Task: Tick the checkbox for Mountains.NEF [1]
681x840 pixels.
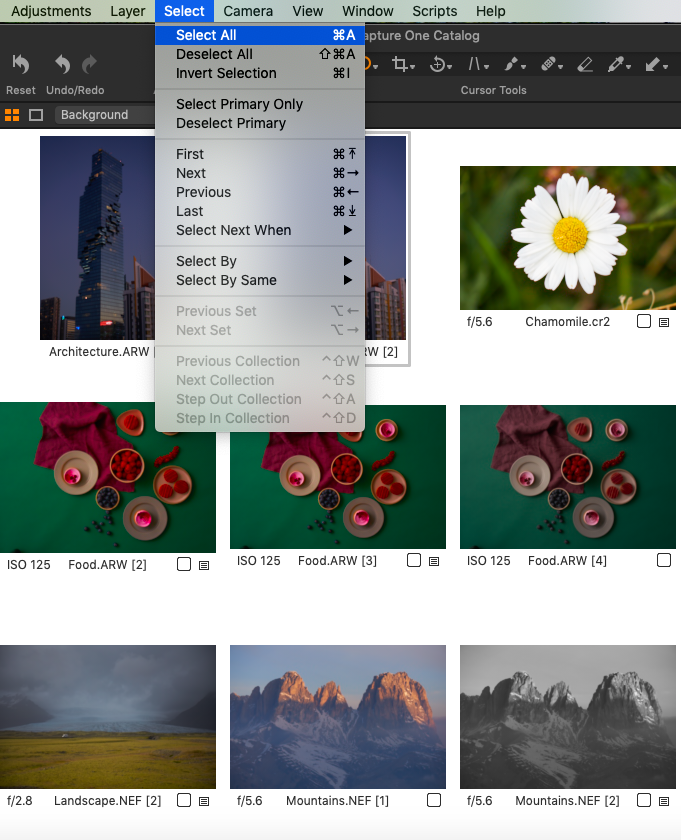Action: pos(434,800)
